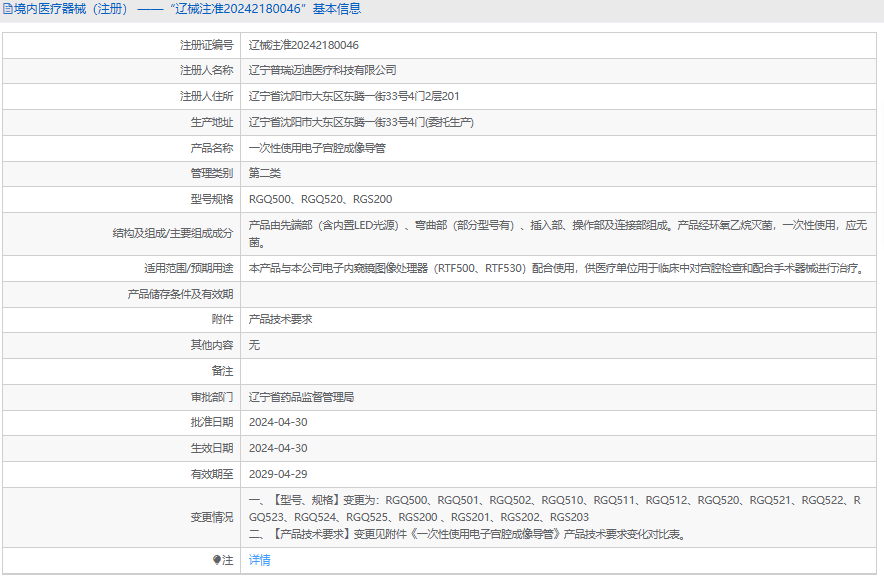Select the production address ending in (委托生产)
This screenshot has height=579, width=884.
[x=361, y=122]
